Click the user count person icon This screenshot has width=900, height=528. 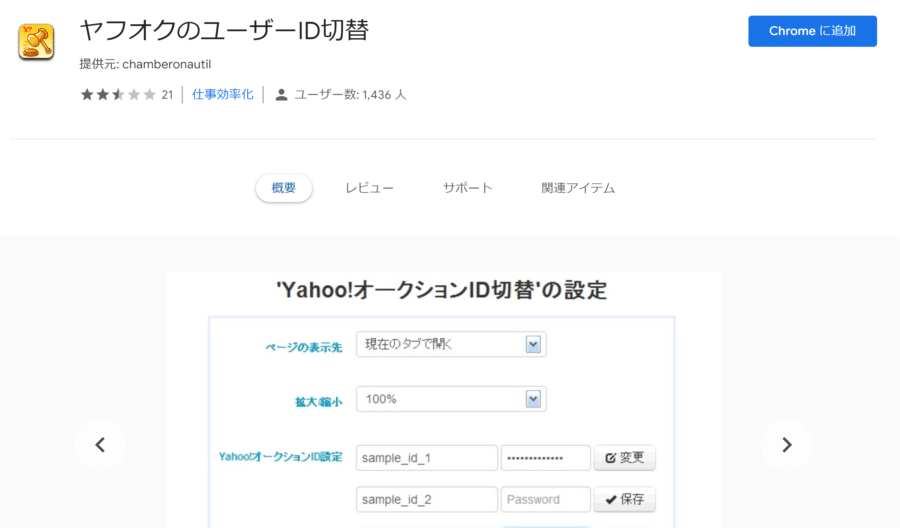281,95
